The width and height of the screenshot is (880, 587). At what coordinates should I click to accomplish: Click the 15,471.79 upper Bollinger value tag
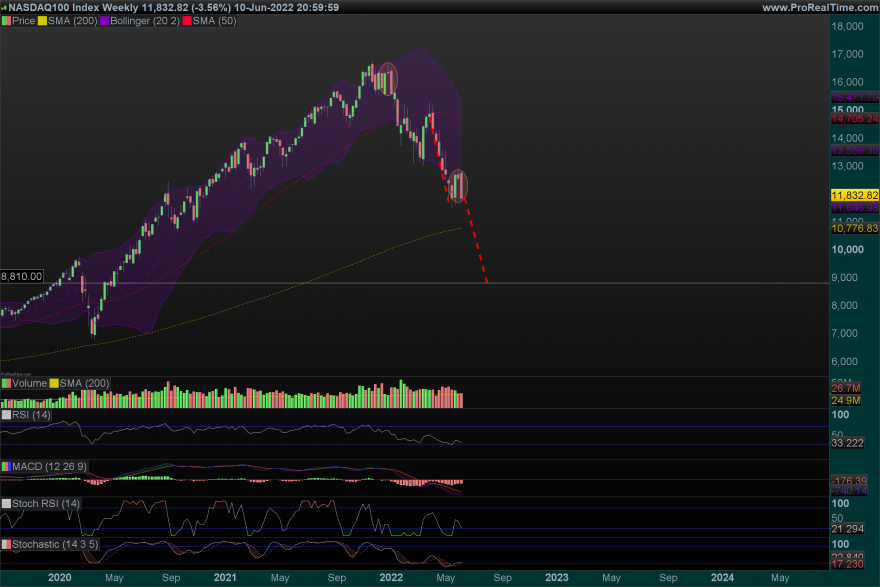[854, 98]
